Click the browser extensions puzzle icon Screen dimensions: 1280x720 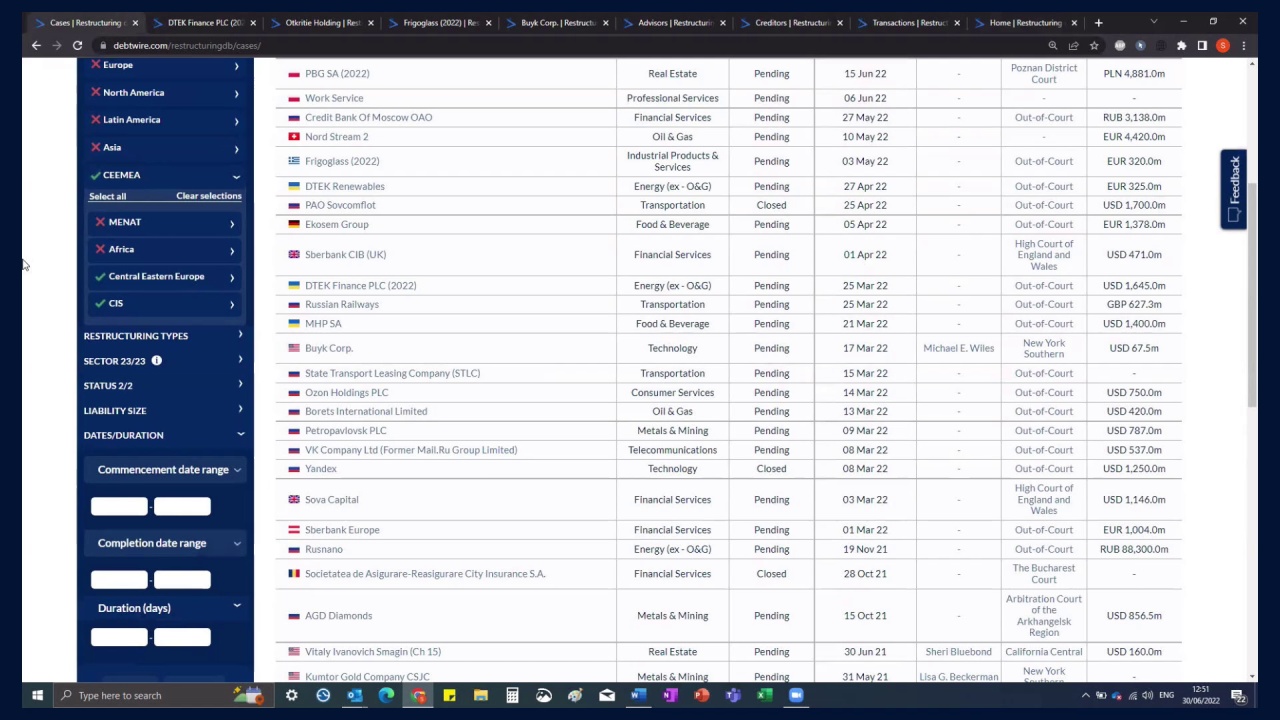point(1182,45)
